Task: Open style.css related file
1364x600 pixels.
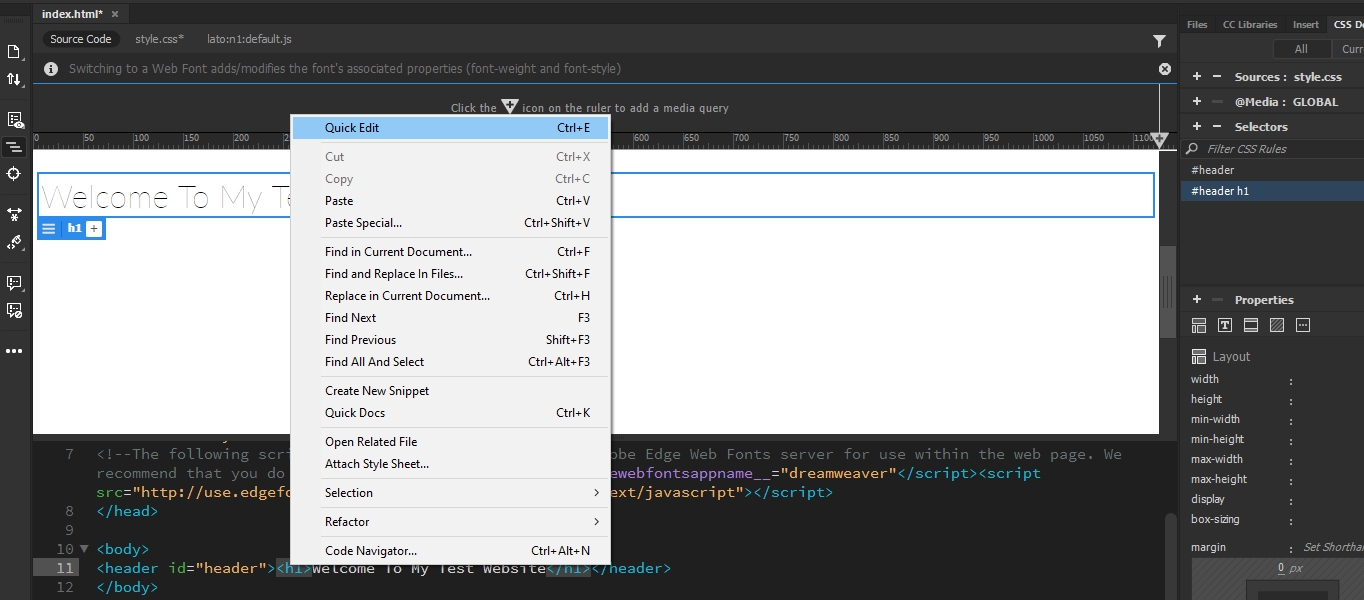Action: click(x=160, y=39)
